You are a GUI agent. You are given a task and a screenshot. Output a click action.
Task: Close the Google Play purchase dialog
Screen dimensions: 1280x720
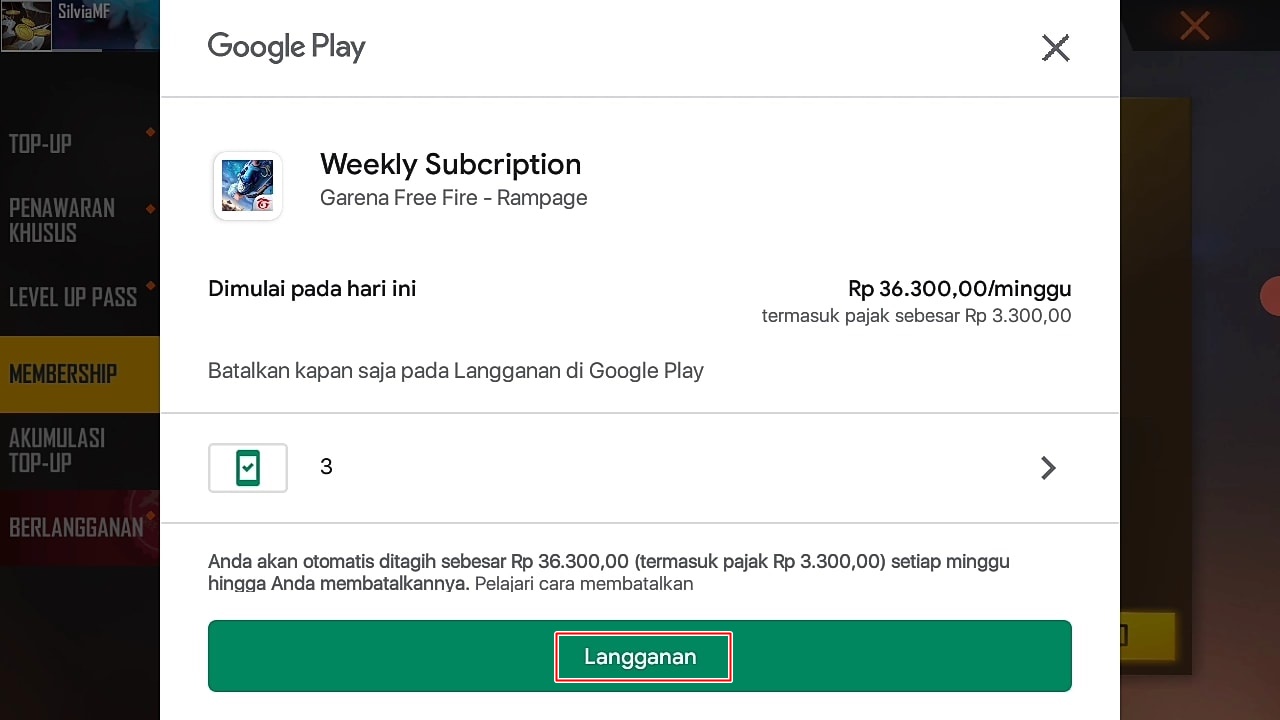[1055, 48]
